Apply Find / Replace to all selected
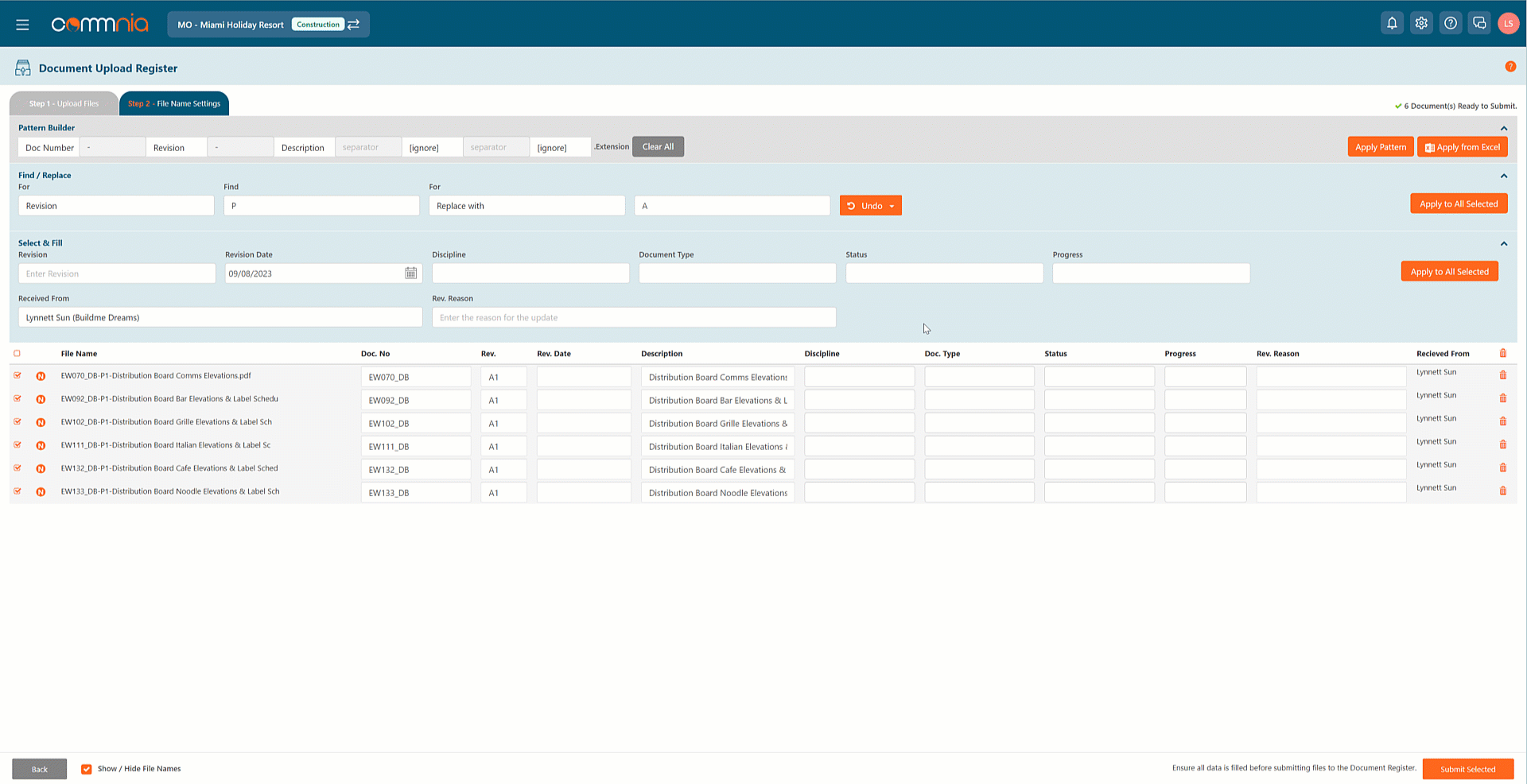Image resolution: width=1527 pixels, height=784 pixels. tap(1459, 204)
